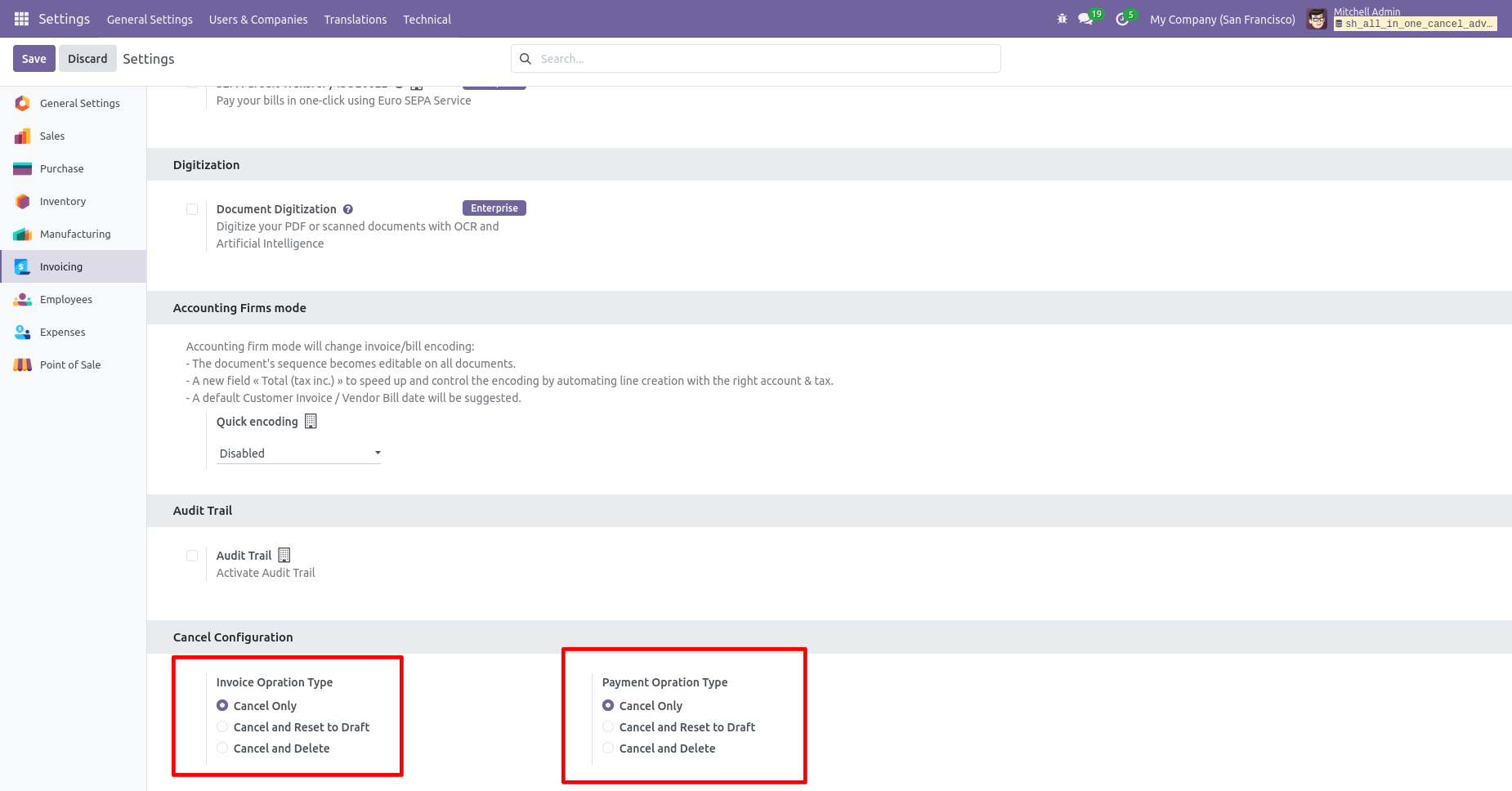Select Invoice Cancel Only radio button
Image resolution: width=1512 pixels, height=791 pixels.
pyautogui.click(x=222, y=705)
